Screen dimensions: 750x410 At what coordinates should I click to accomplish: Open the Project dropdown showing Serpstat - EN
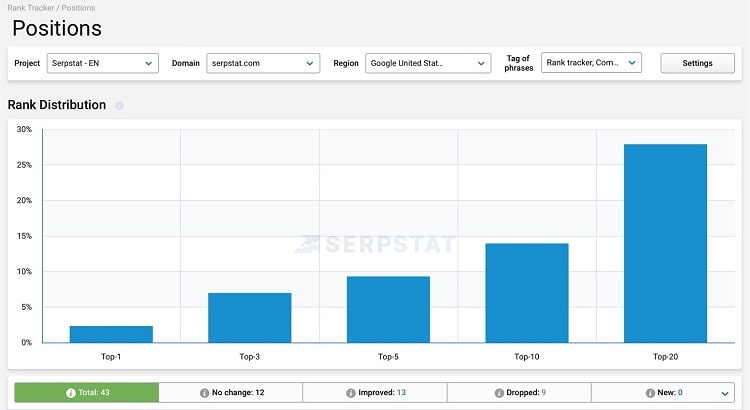pos(102,63)
